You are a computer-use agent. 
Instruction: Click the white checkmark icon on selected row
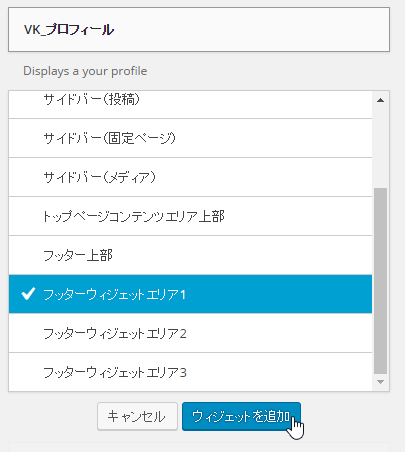tap(28, 294)
